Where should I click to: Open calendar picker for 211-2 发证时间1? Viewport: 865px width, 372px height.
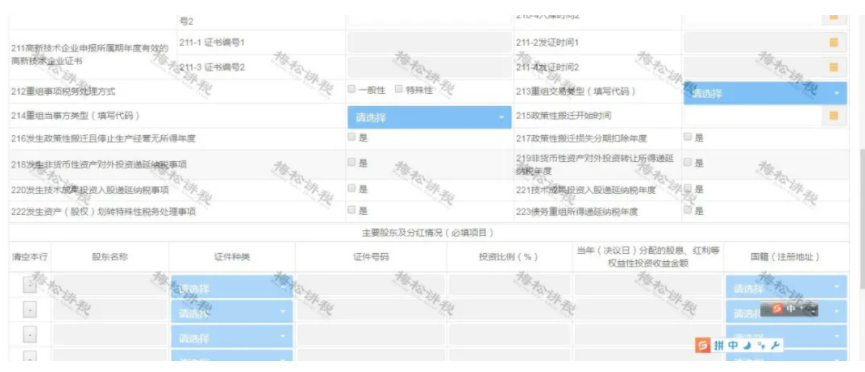point(834,42)
